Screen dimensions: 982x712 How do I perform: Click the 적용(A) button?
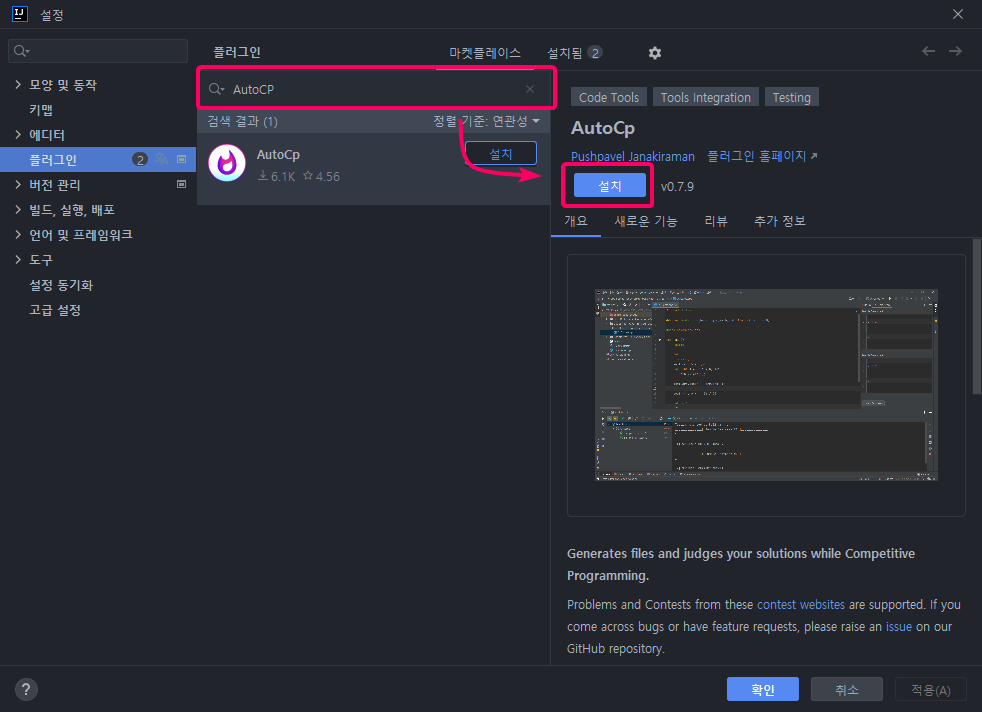pyautogui.click(x=930, y=689)
